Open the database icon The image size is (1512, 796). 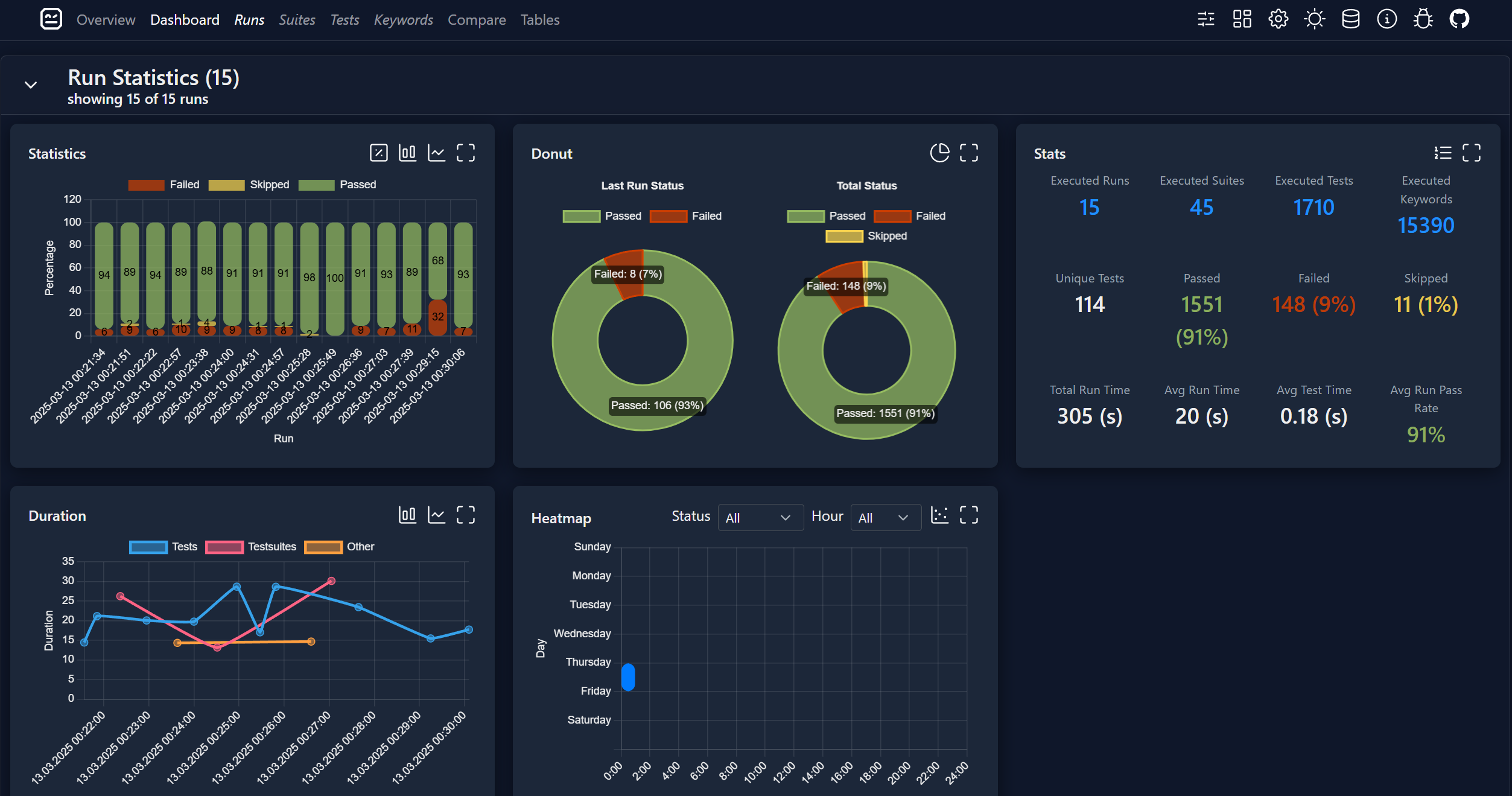[x=1350, y=19]
